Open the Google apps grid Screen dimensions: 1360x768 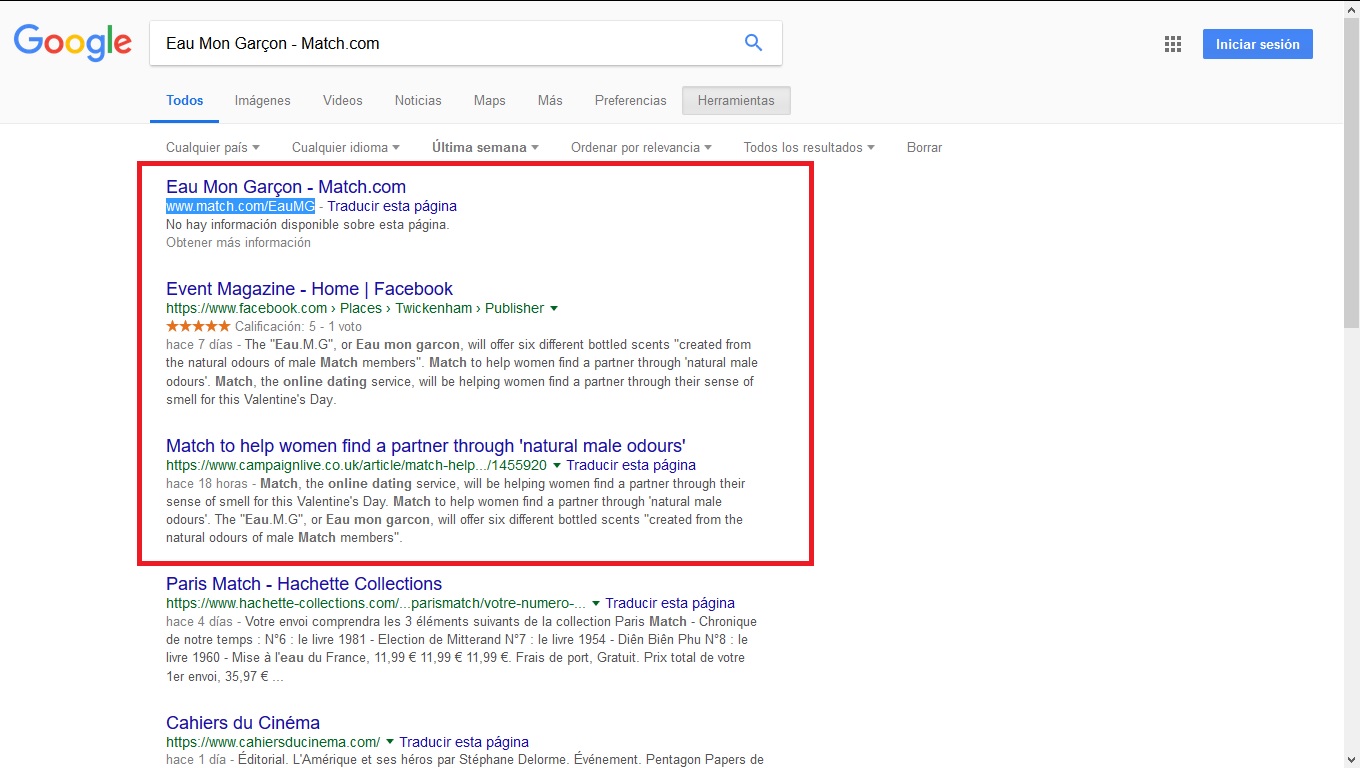click(x=1173, y=44)
